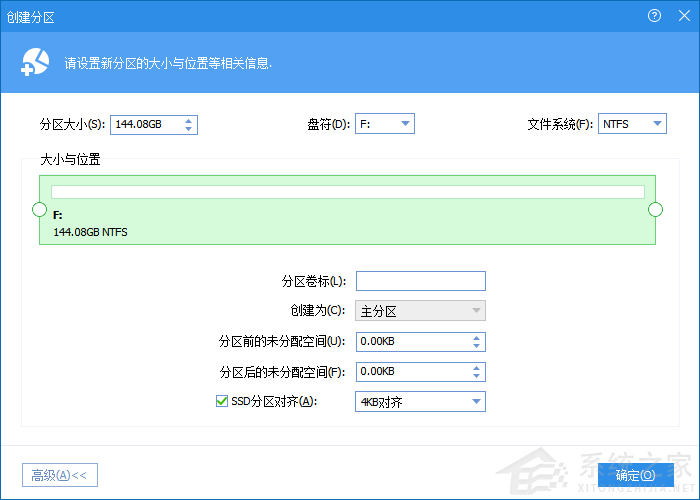This screenshot has width=700, height=500.
Task: Open the 4KB对齐 alignment dropdown
Action: [420, 401]
